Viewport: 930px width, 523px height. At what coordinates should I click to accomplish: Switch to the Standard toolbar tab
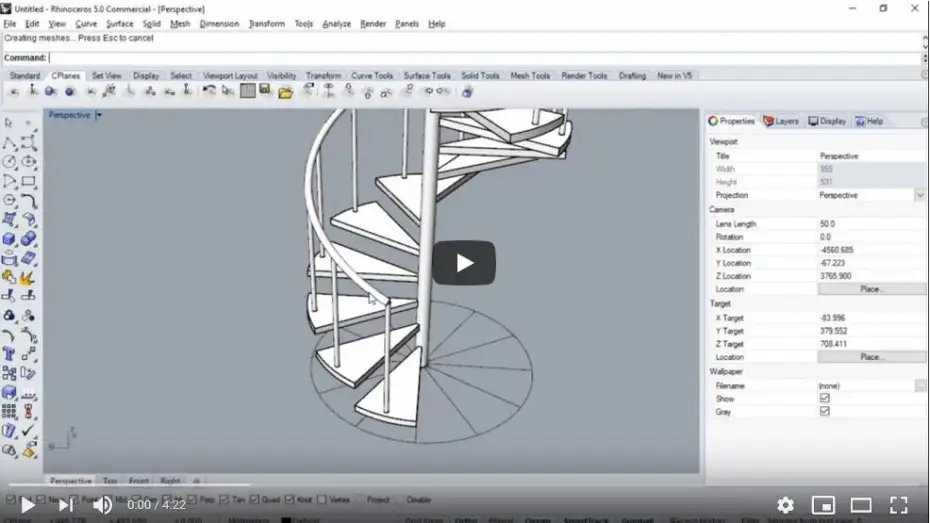pyautogui.click(x=25, y=76)
